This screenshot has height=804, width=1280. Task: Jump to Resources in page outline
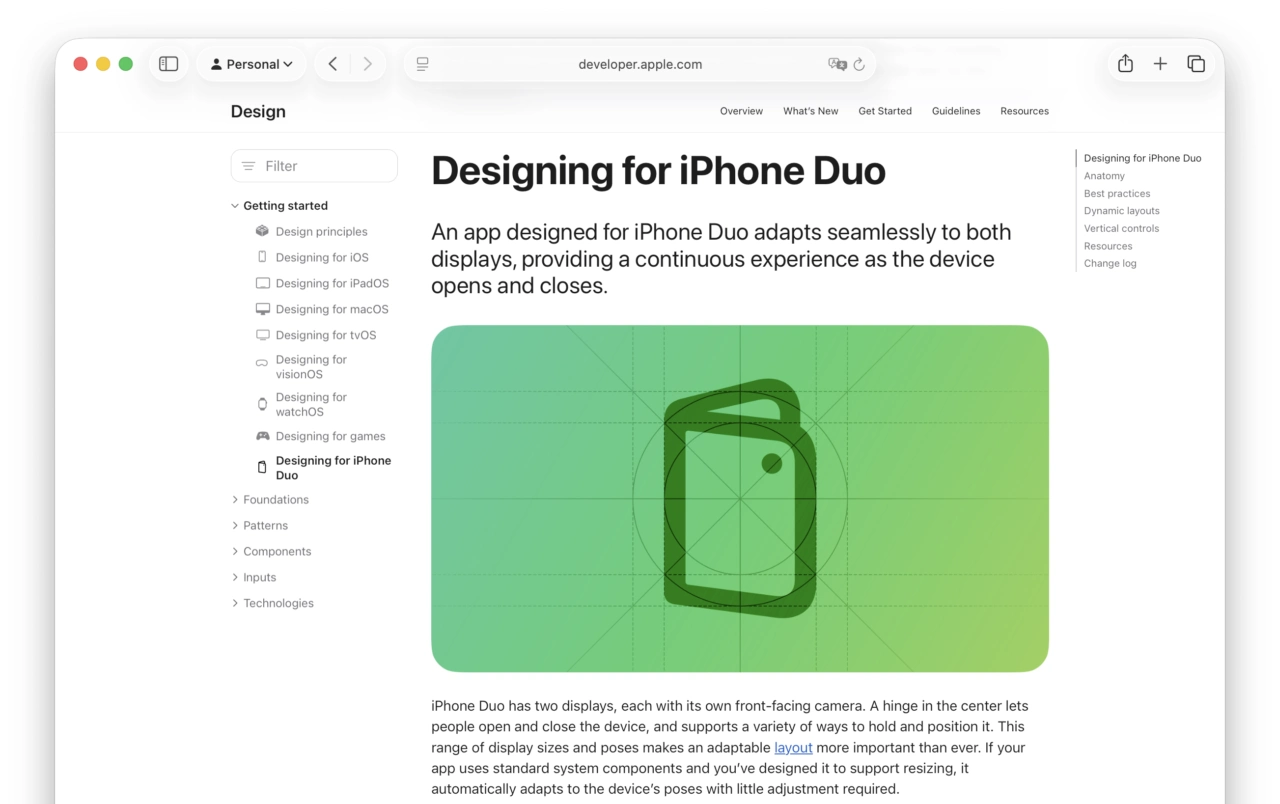point(1108,246)
